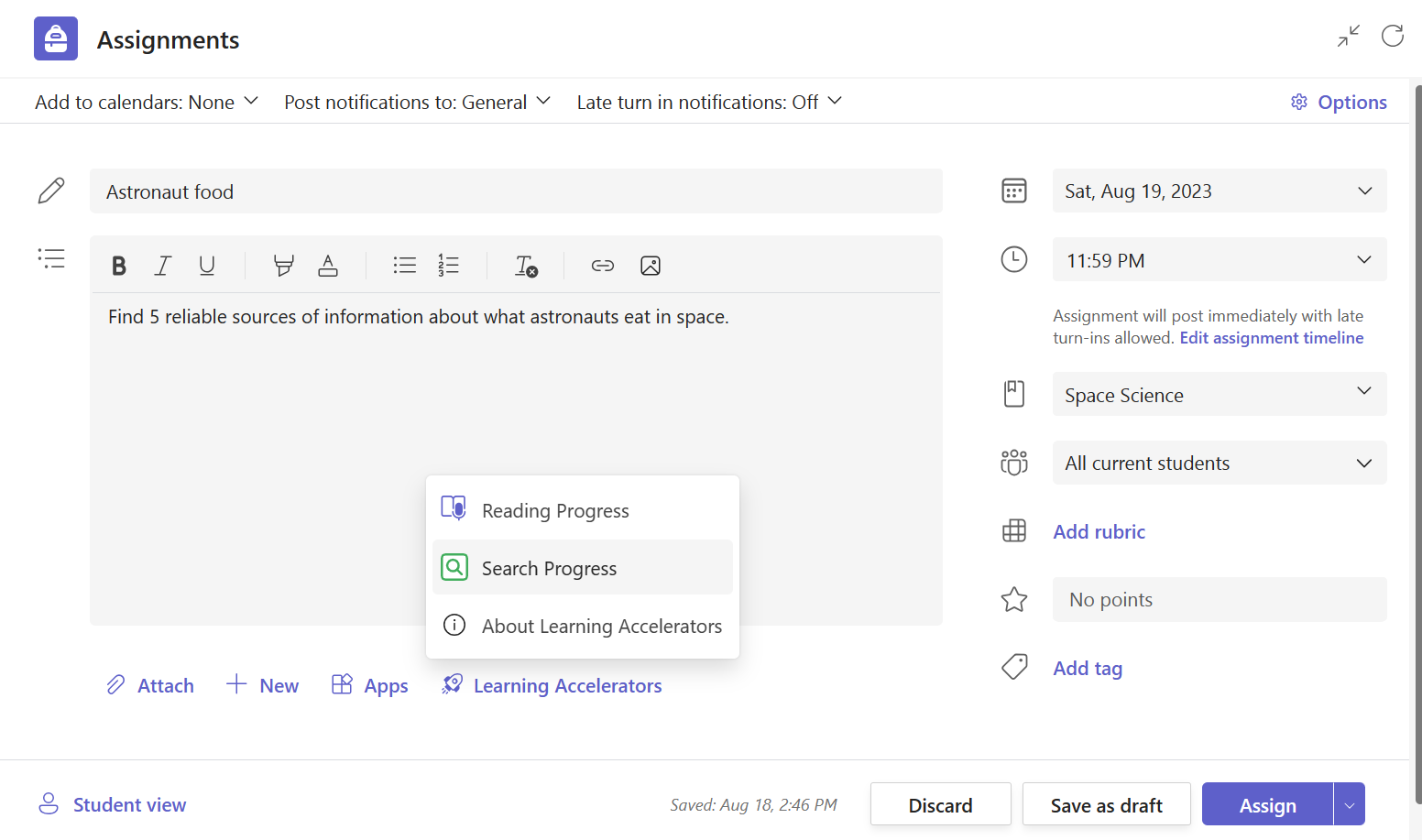Open About Learning Accelerators
This screenshot has width=1422, height=840.
point(601,626)
